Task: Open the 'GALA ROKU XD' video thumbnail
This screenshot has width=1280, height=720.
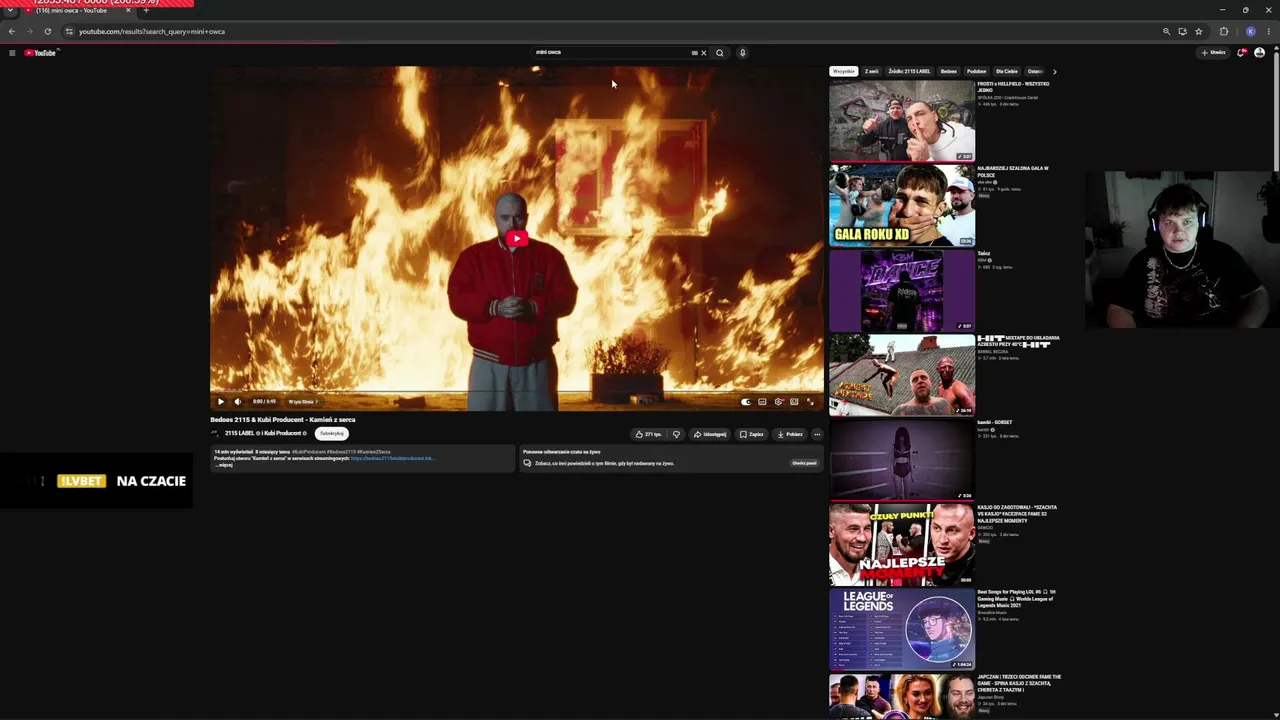Action: pyautogui.click(x=902, y=206)
